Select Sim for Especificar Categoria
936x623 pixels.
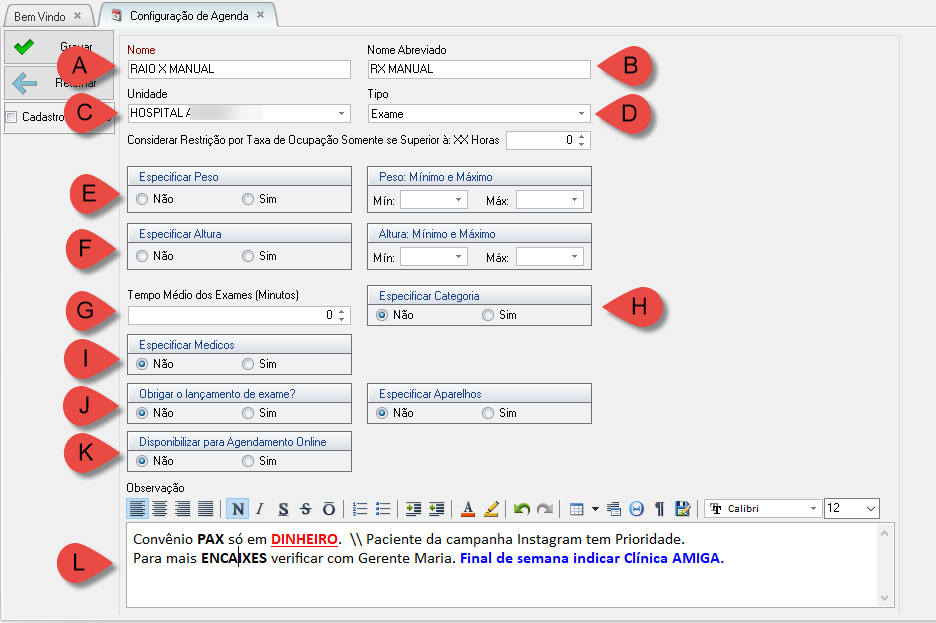point(488,315)
